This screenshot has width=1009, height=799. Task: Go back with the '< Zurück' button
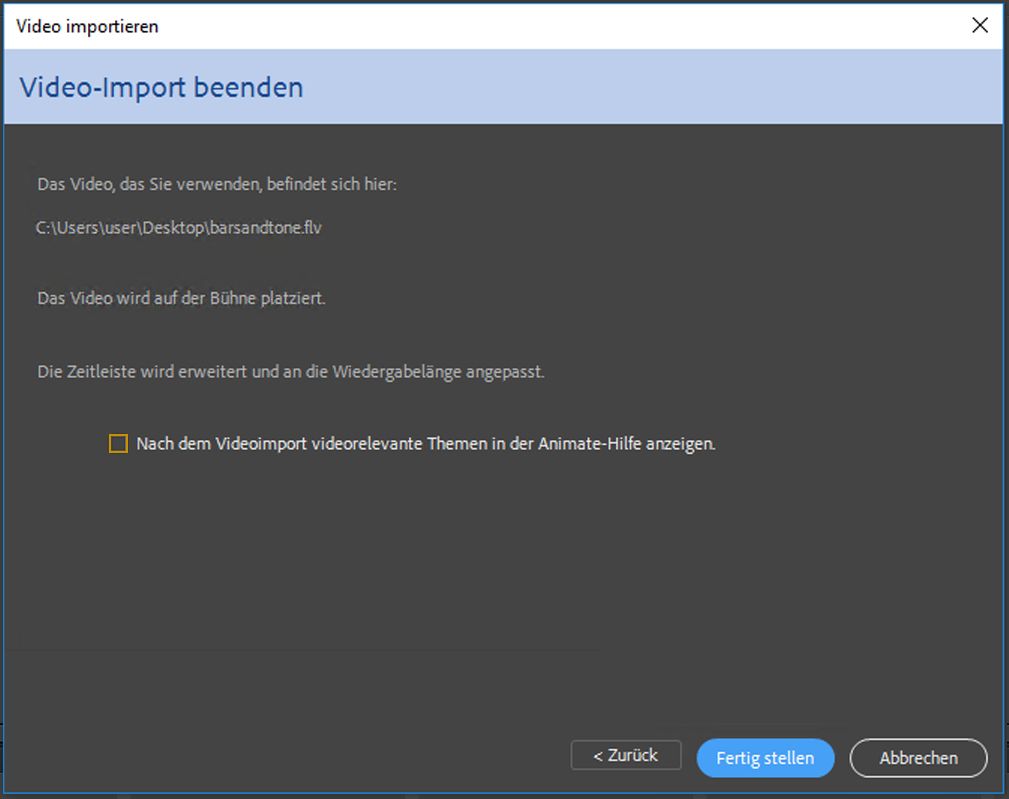pyautogui.click(x=625, y=755)
